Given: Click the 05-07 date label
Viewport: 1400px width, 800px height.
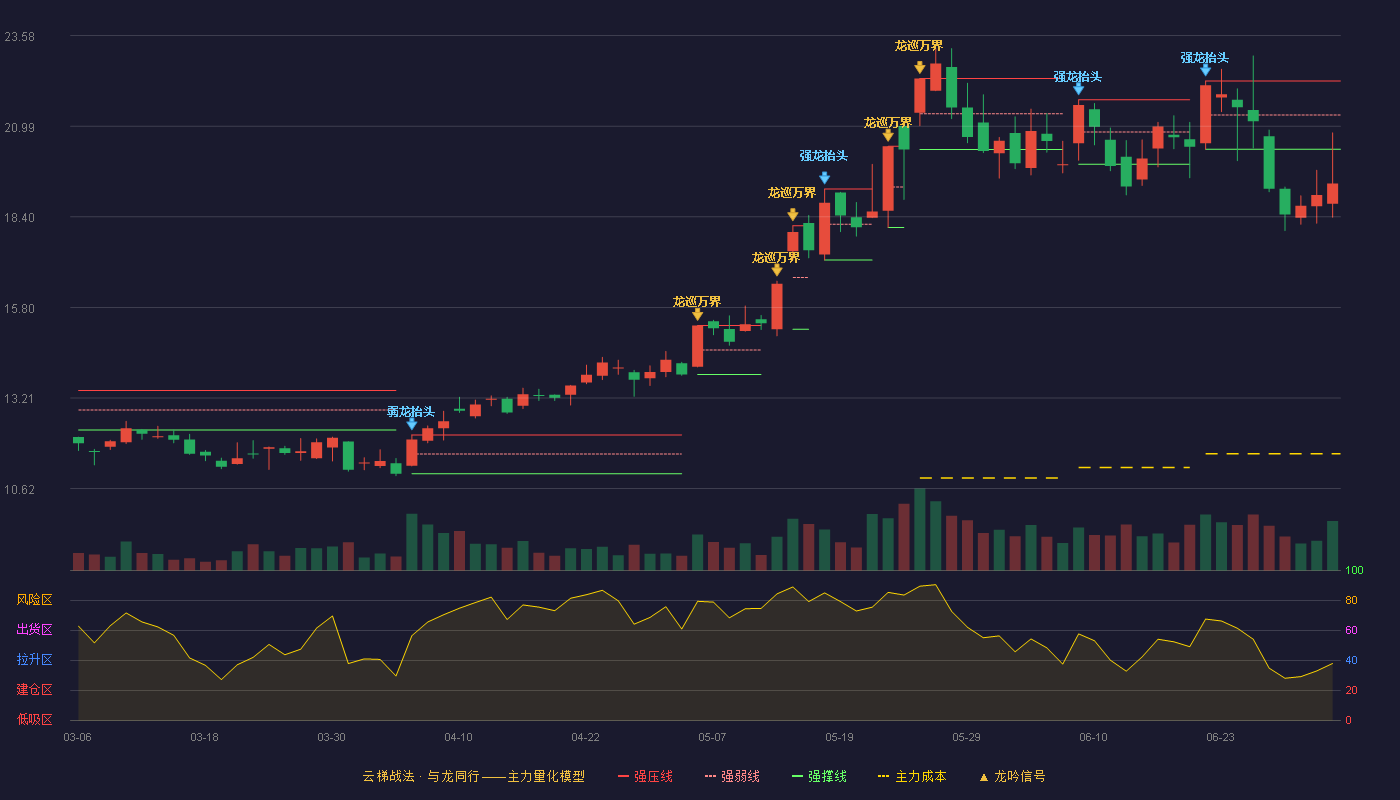Looking at the screenshot, I should (x=712, y=737).
